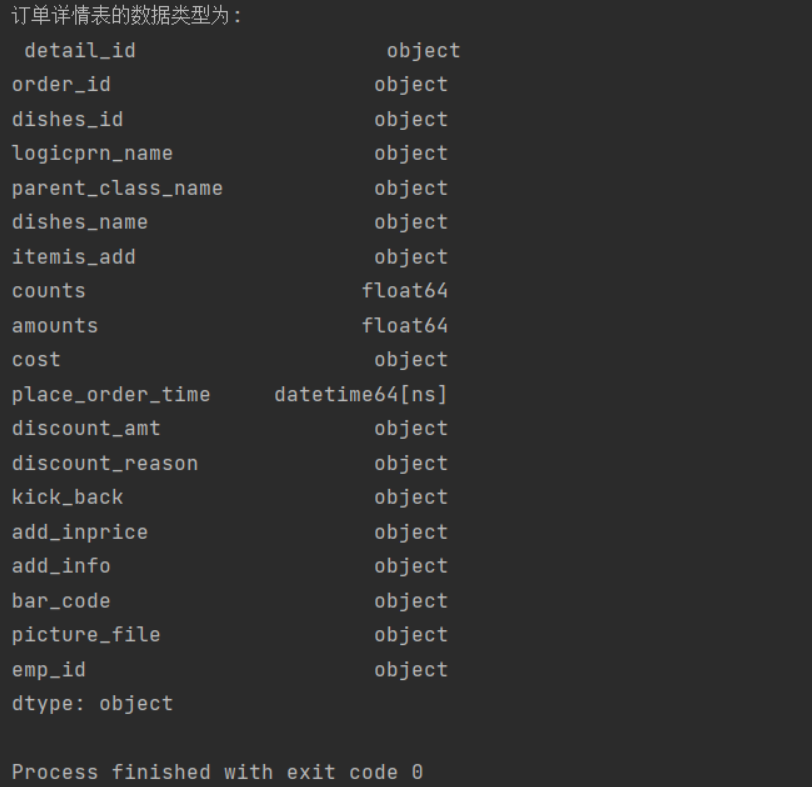Image resolution: width=812 pixels, height=787 pixels.
Task: Click the place_order_time label
Action: 111,395
